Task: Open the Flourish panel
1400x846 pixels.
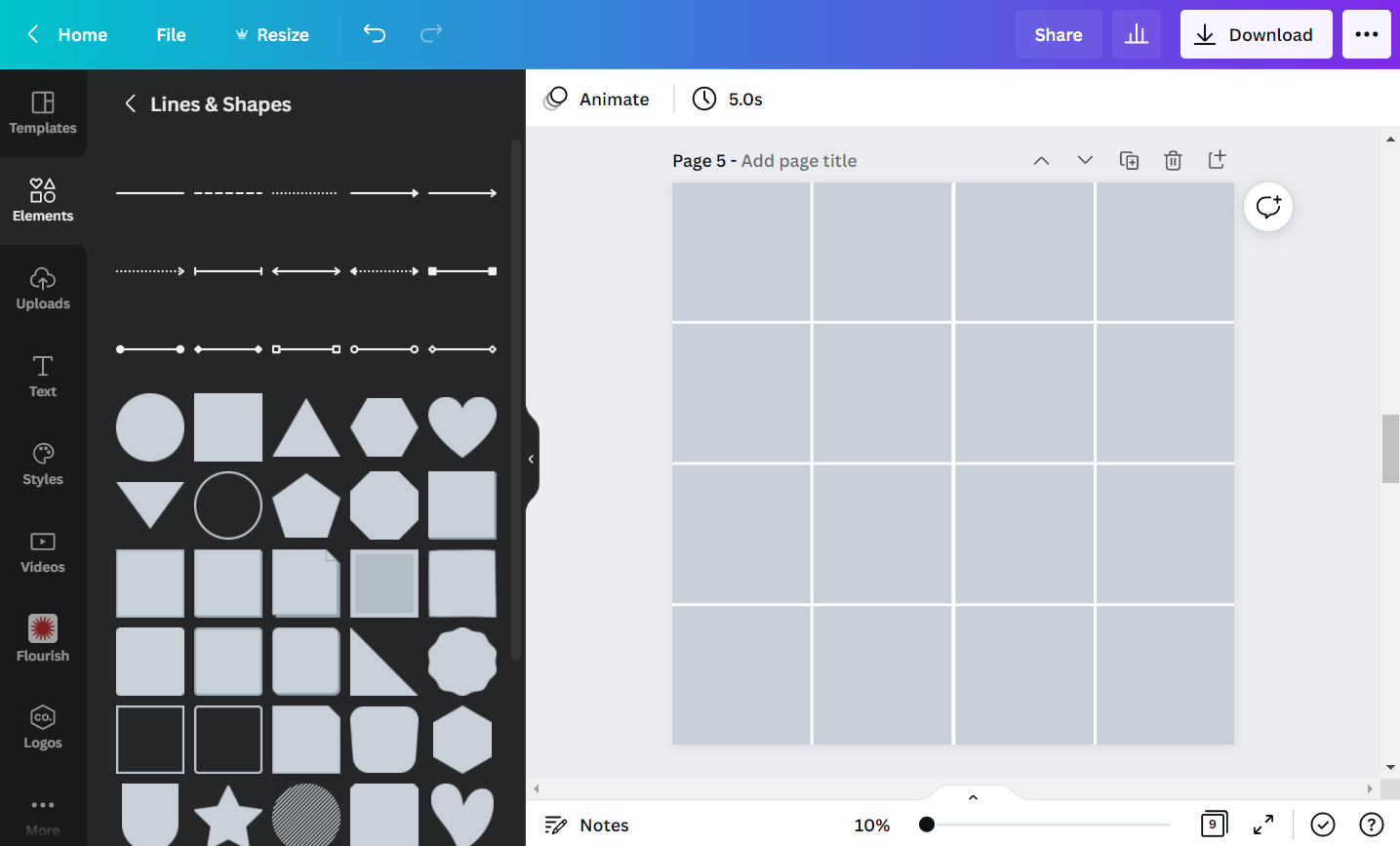Action: [x=43, y=639]
